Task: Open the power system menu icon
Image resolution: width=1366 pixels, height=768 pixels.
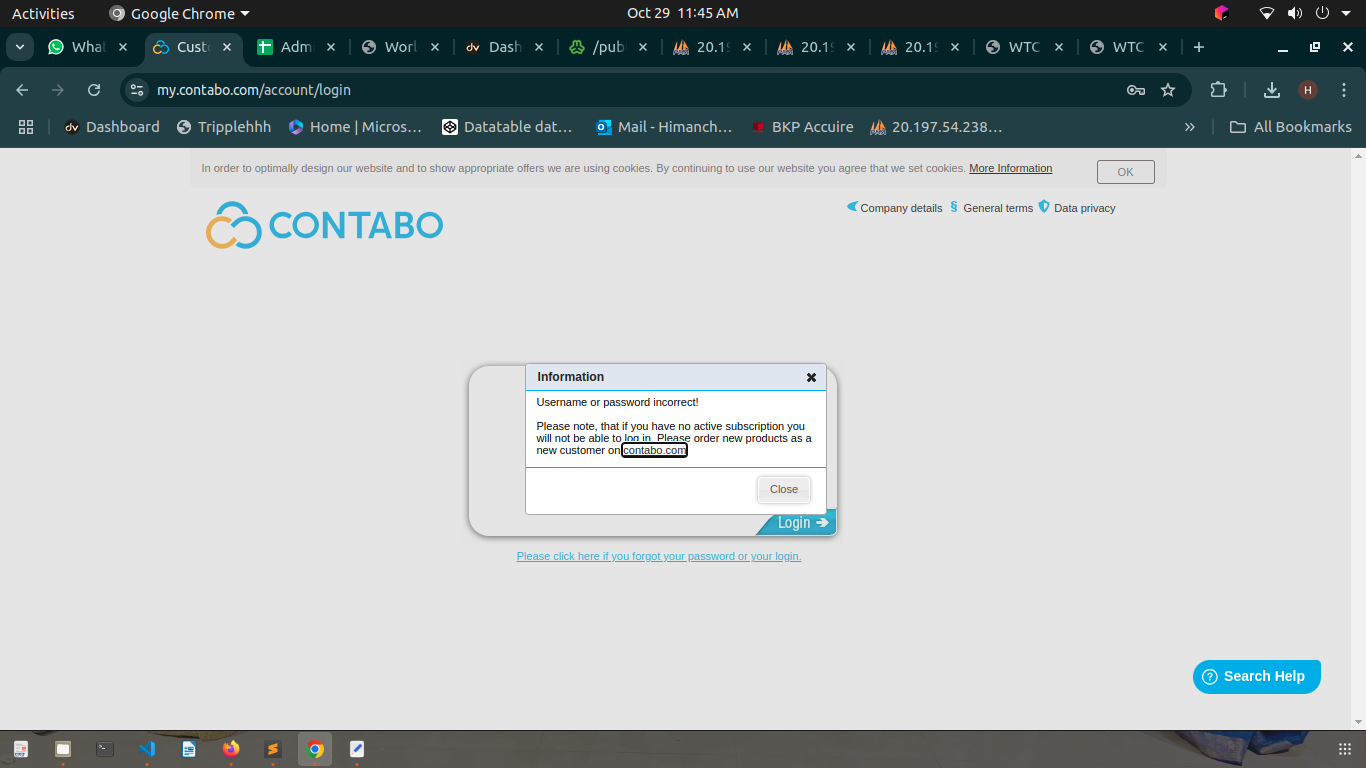Action: coord(1322,13)
